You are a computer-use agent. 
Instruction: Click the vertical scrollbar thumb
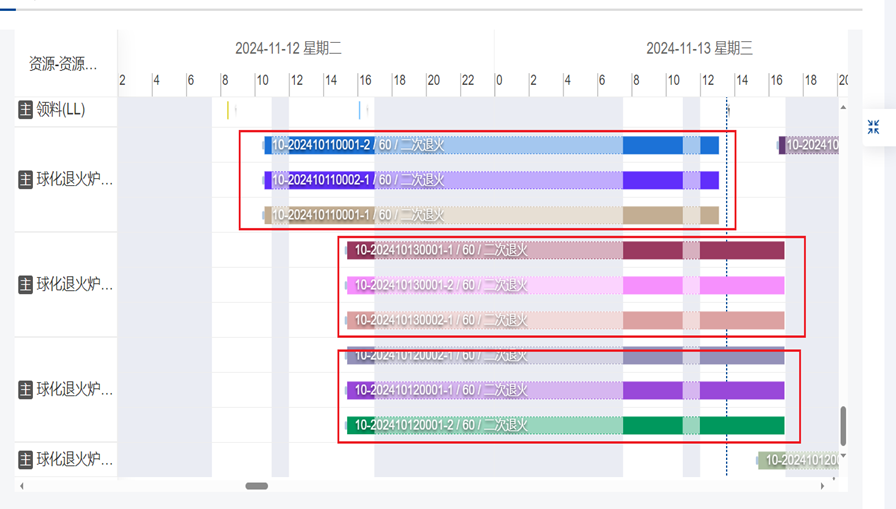(843, 426)
